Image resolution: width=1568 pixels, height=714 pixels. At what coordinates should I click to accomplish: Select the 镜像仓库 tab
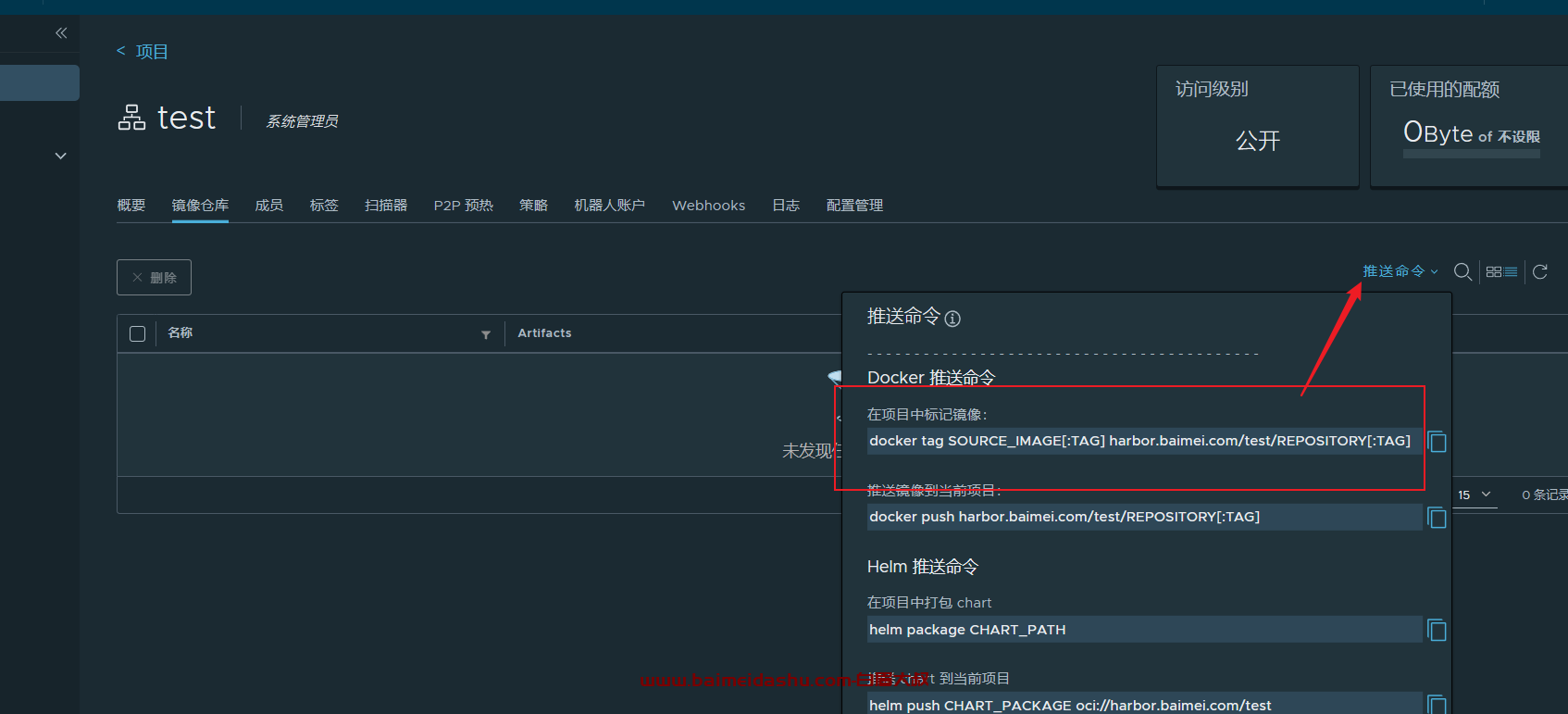click(x=200, y=205)
